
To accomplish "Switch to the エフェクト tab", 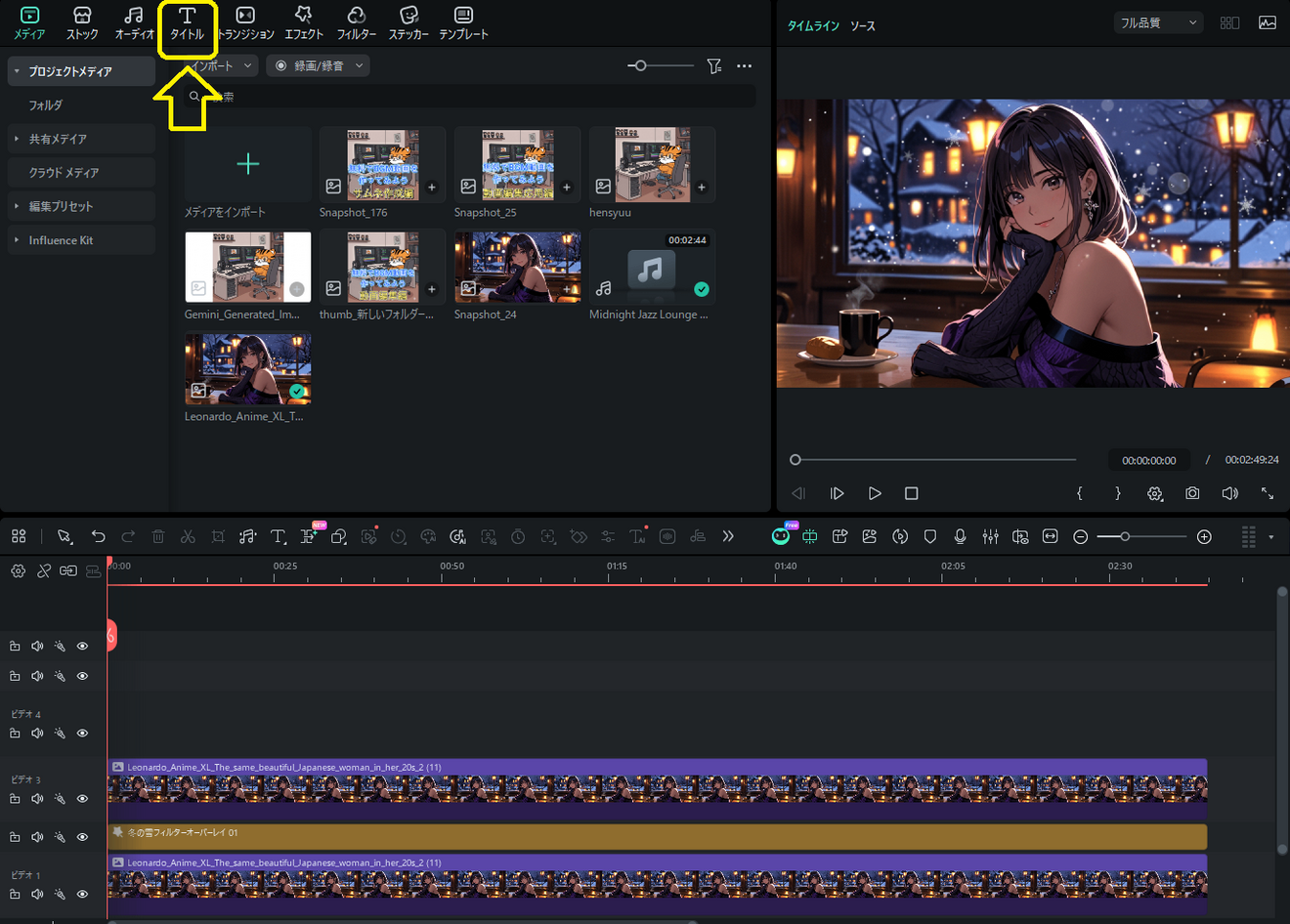I will 303,22.
